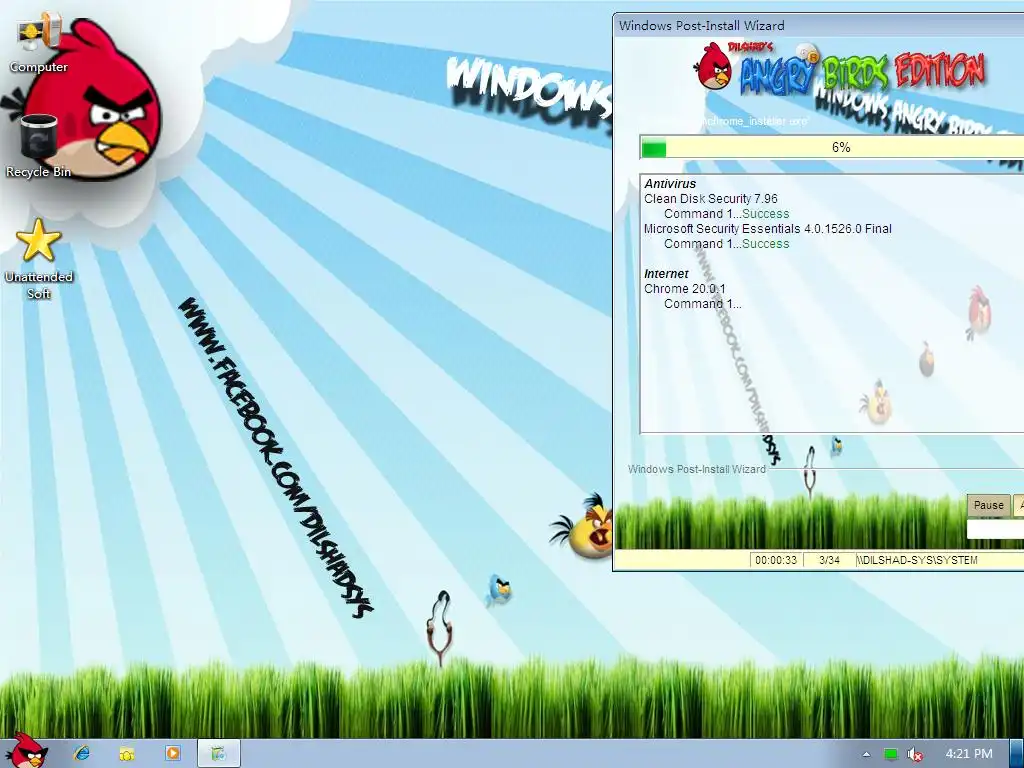This screenshot has height=768, width=1024.
Task: Pause the Post-Install Wizard
Action: [x=988, y=505]
